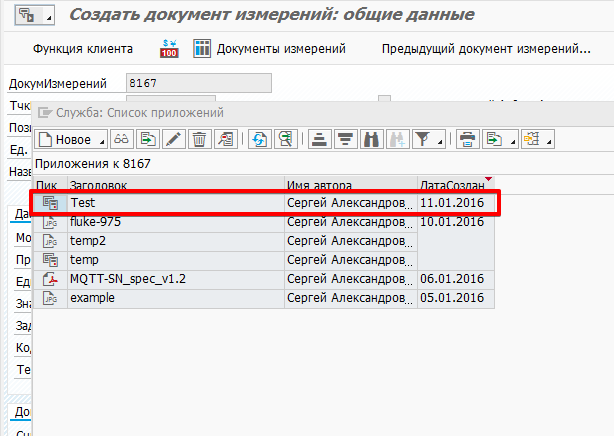Click the Функция клиента button
Viewport: 614px width, 436px height.
click(82, 49)
